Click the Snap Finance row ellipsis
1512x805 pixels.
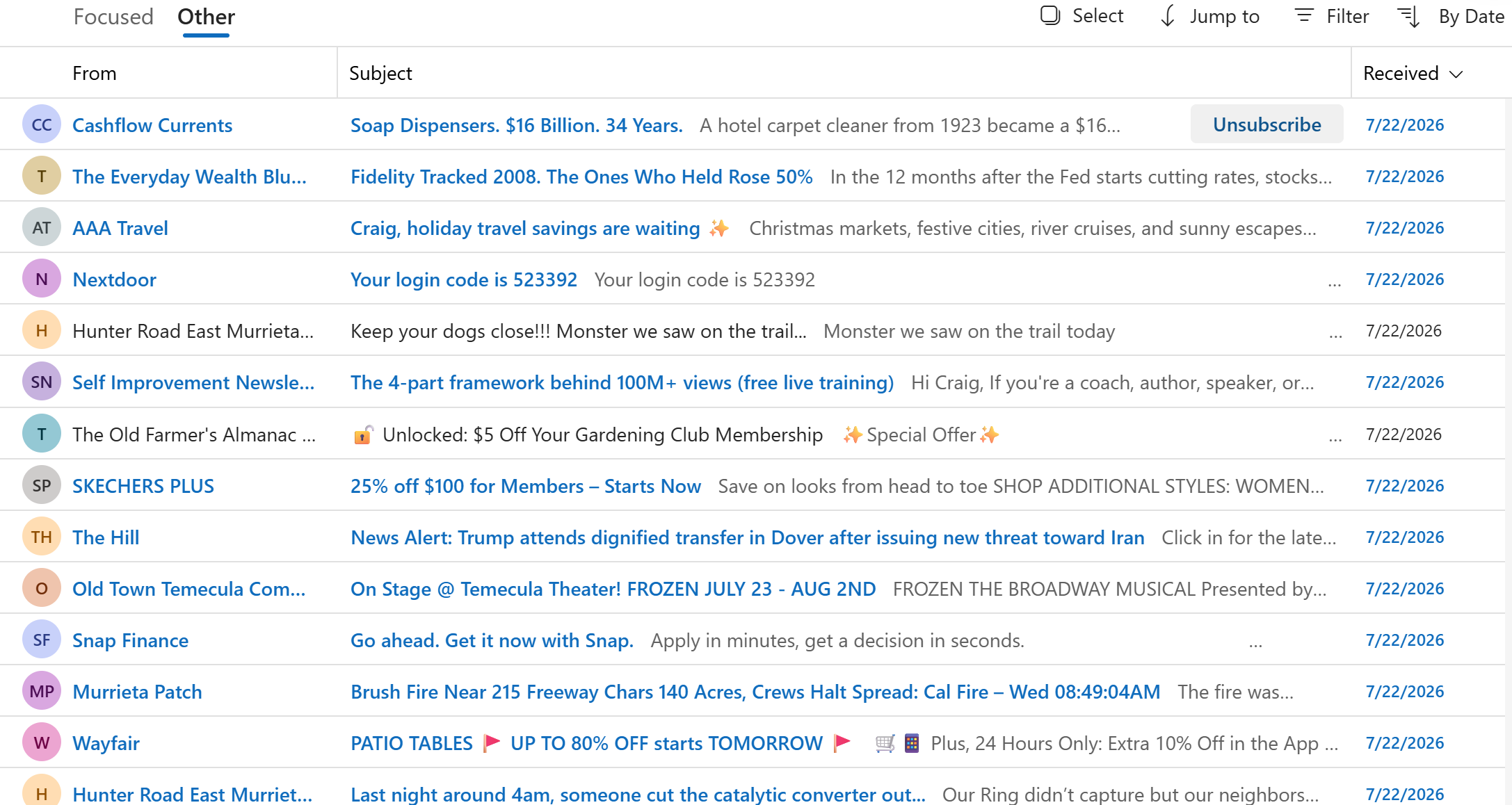[1255, 644]
